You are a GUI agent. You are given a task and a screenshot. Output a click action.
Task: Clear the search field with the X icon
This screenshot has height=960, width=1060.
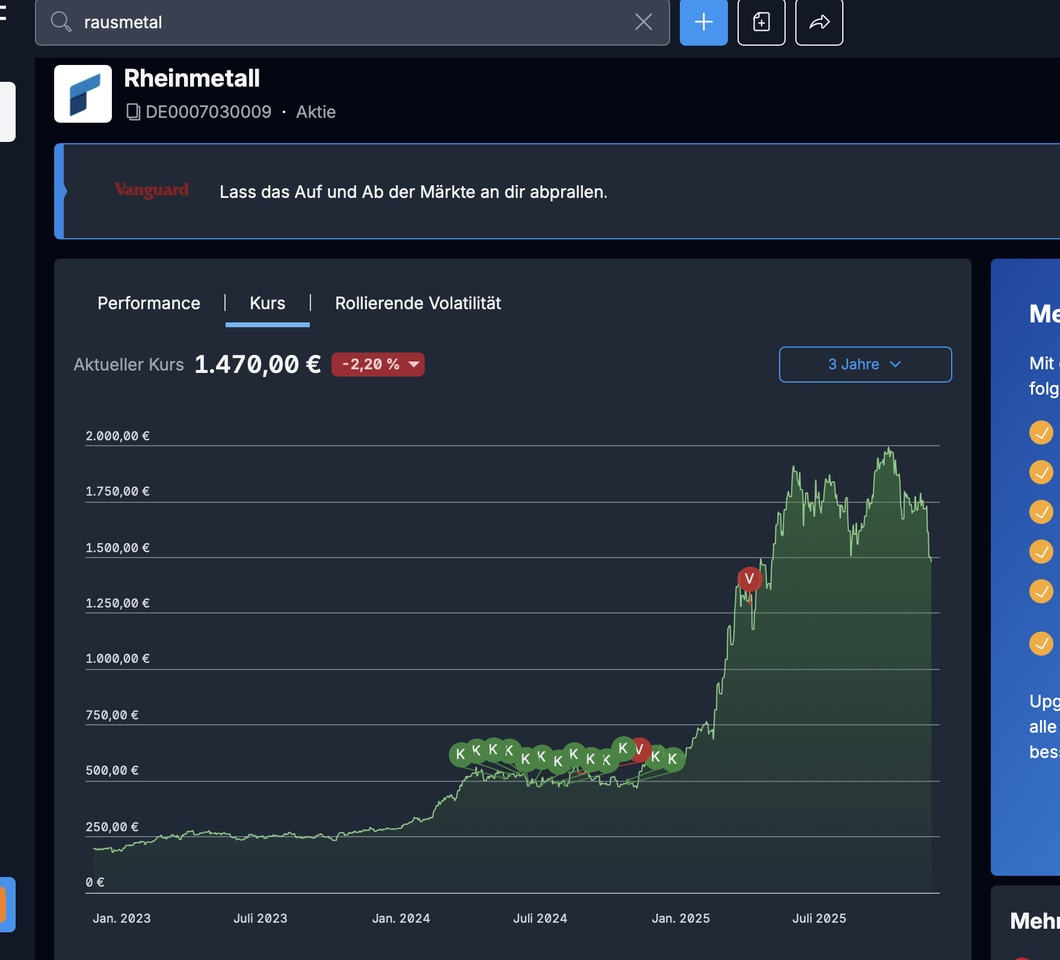coord(643,22)
